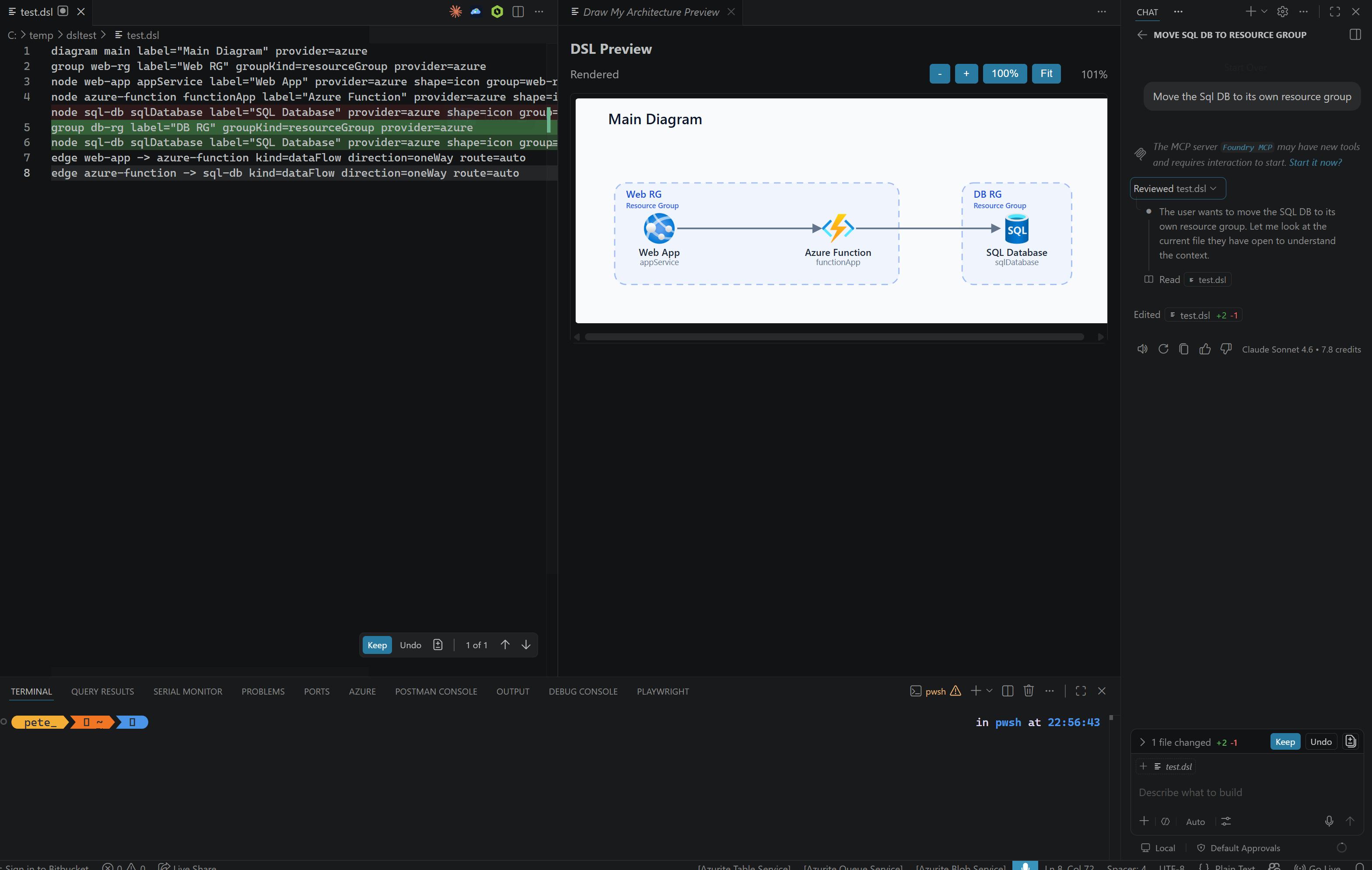The image size is (1372, 870).
Task: Give thumbs down to the response
Action: (x=1226, y=349)
